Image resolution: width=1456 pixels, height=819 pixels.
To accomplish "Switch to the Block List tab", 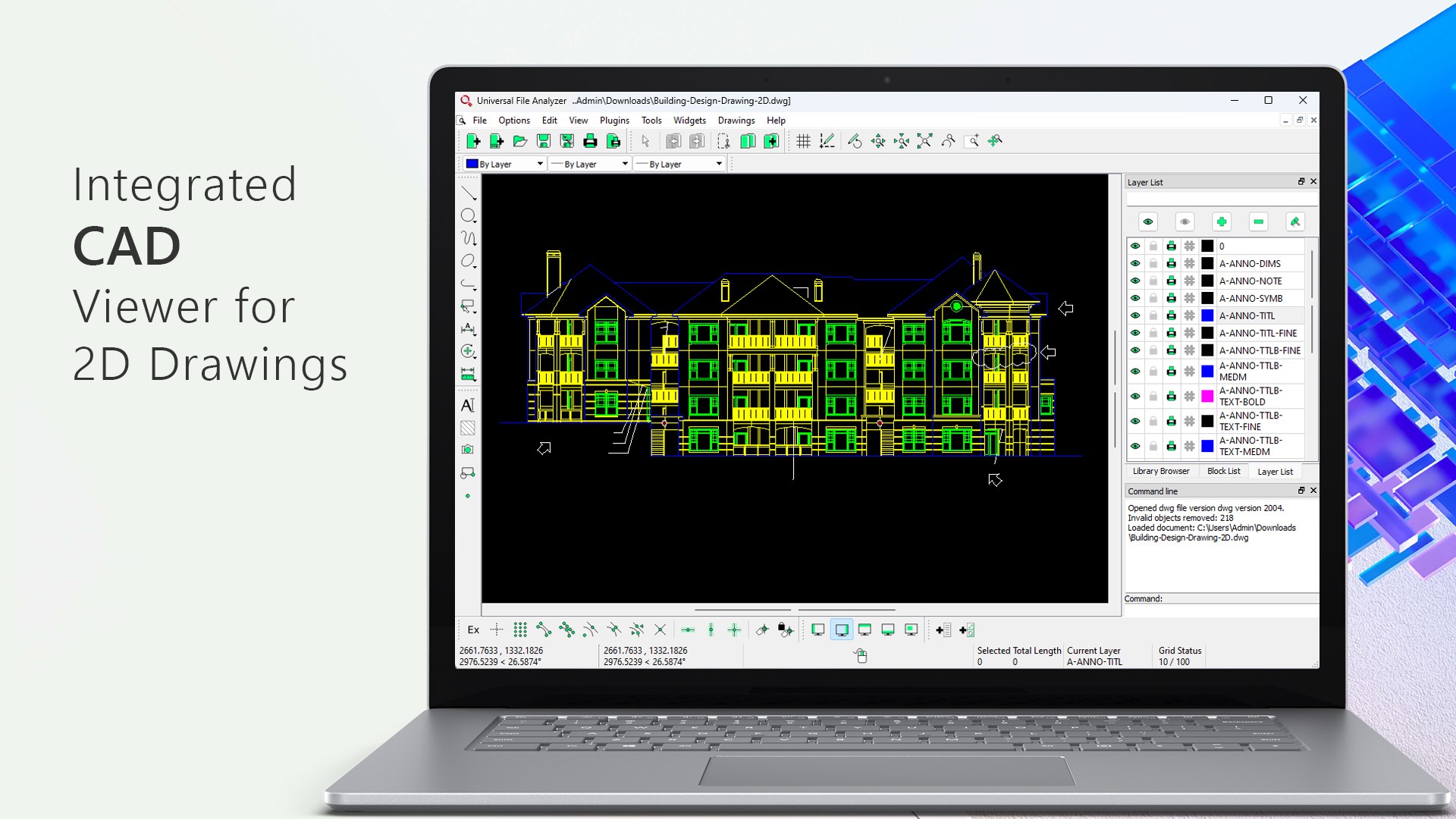I will pyautogui.click(x=1223, y=472).
